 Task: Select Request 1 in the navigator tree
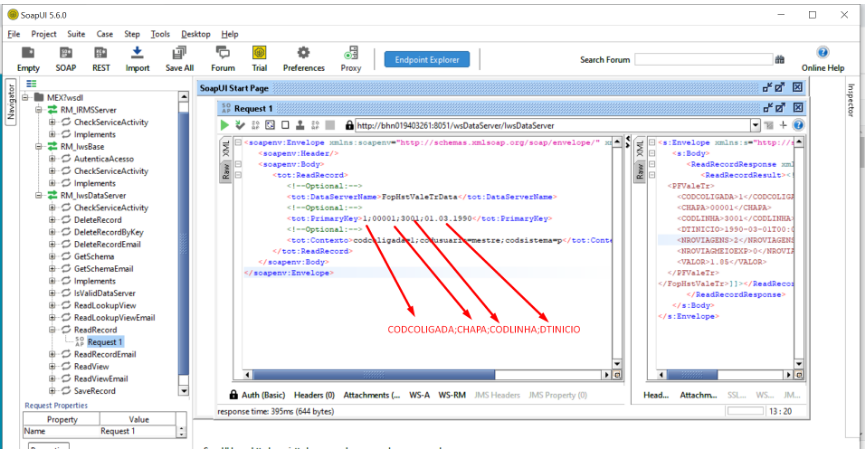click(x=104, y=342)
